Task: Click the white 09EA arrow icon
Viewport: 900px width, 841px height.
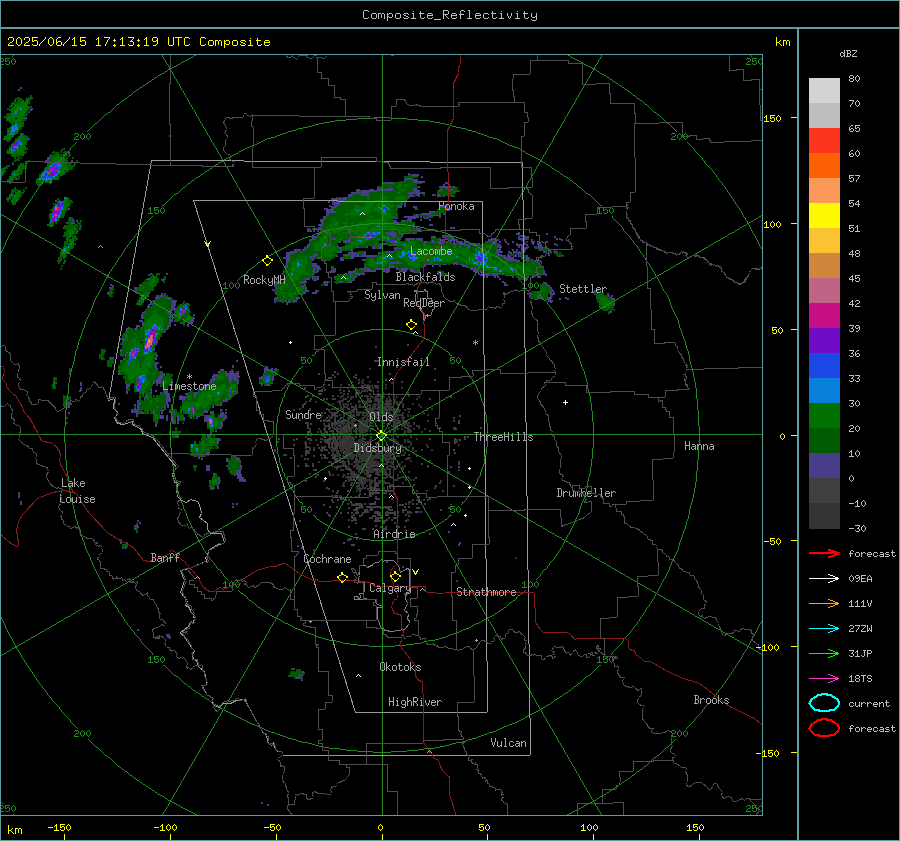Action: 824,578
